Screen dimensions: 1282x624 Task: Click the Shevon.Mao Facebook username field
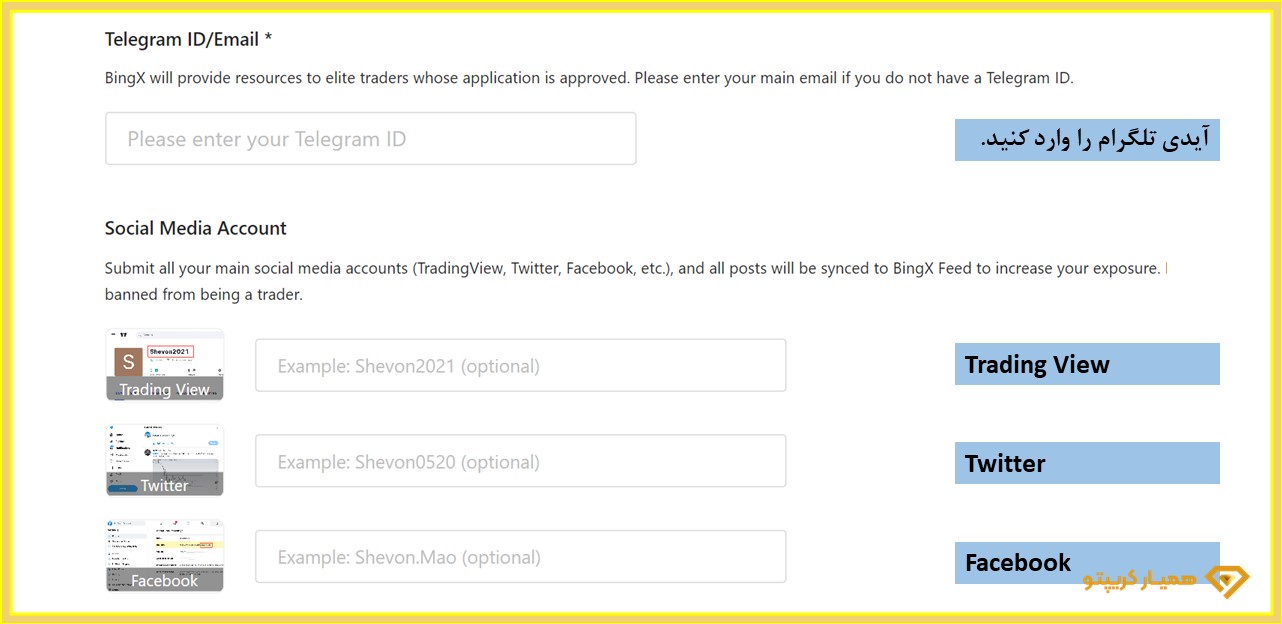click(x=521, y=557)
